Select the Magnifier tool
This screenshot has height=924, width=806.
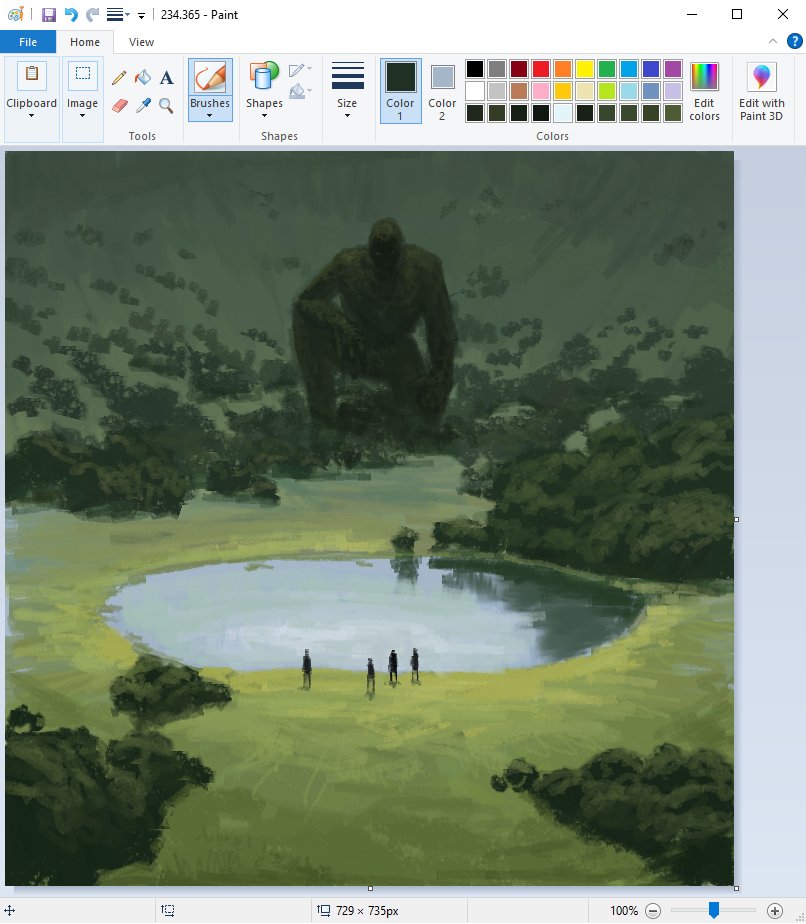167,105
